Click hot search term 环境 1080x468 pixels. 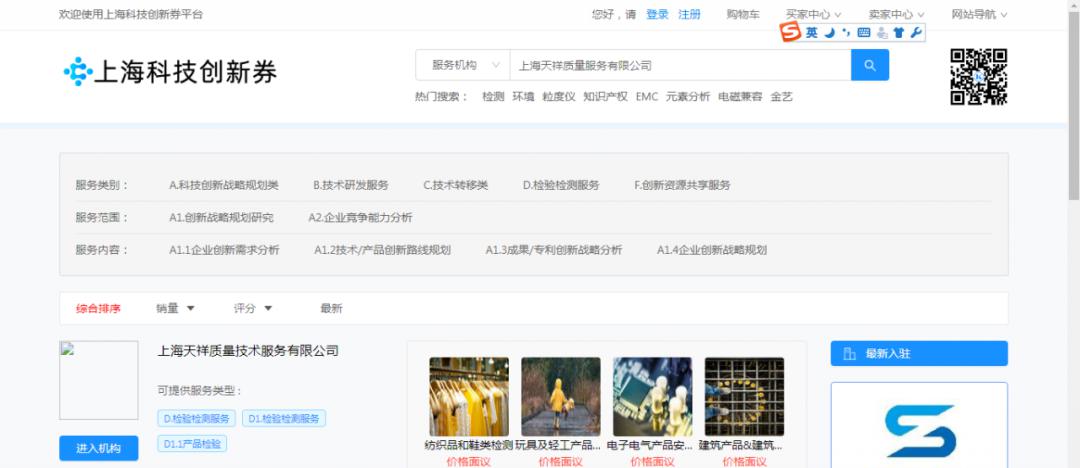[523, 96]
